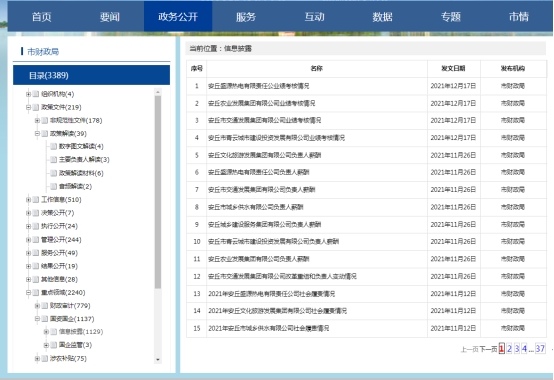Click the page icon beside 涉农补贴(75)

(x=45, y=358)
